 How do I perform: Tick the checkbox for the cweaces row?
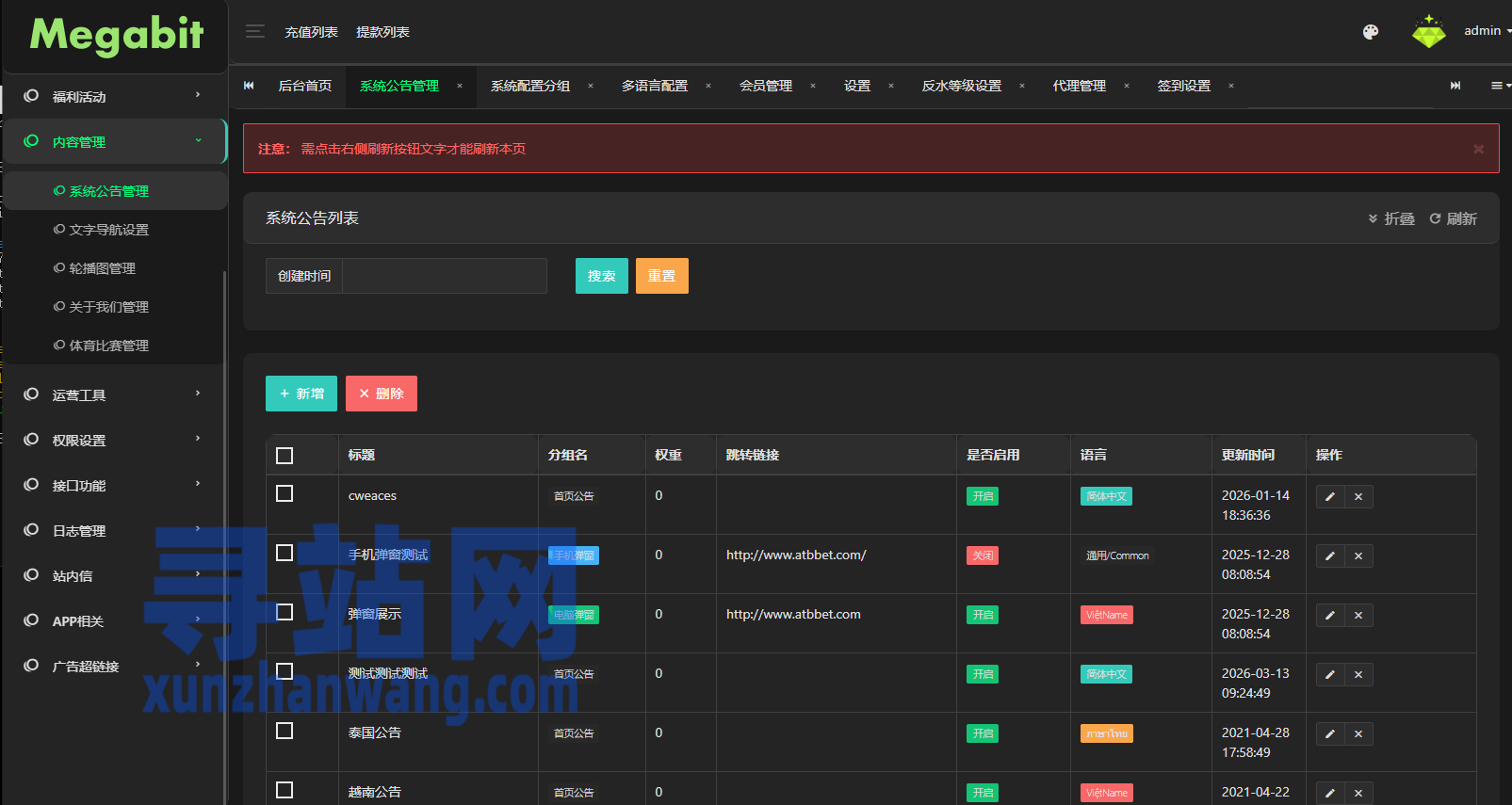(285, 494)
